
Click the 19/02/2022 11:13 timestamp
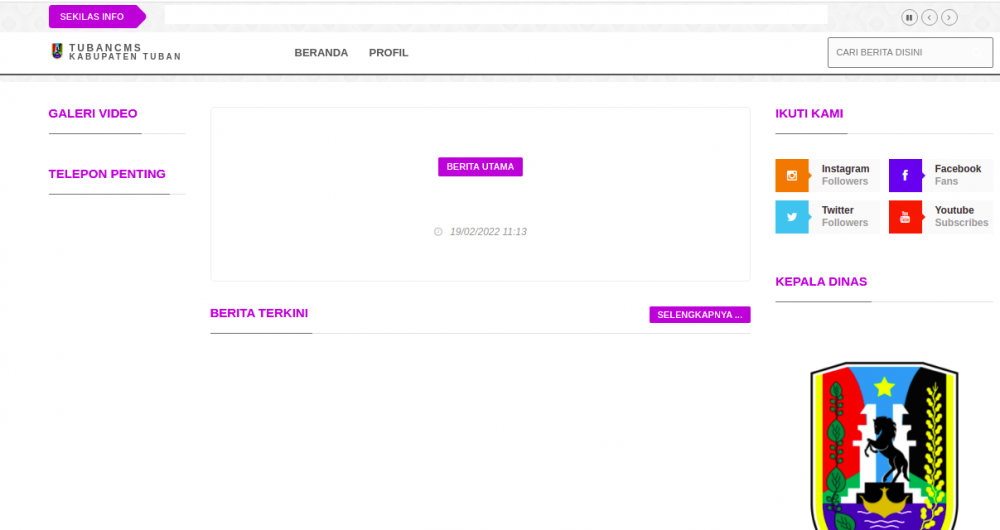pyautogui.click(x=488, y=232)
